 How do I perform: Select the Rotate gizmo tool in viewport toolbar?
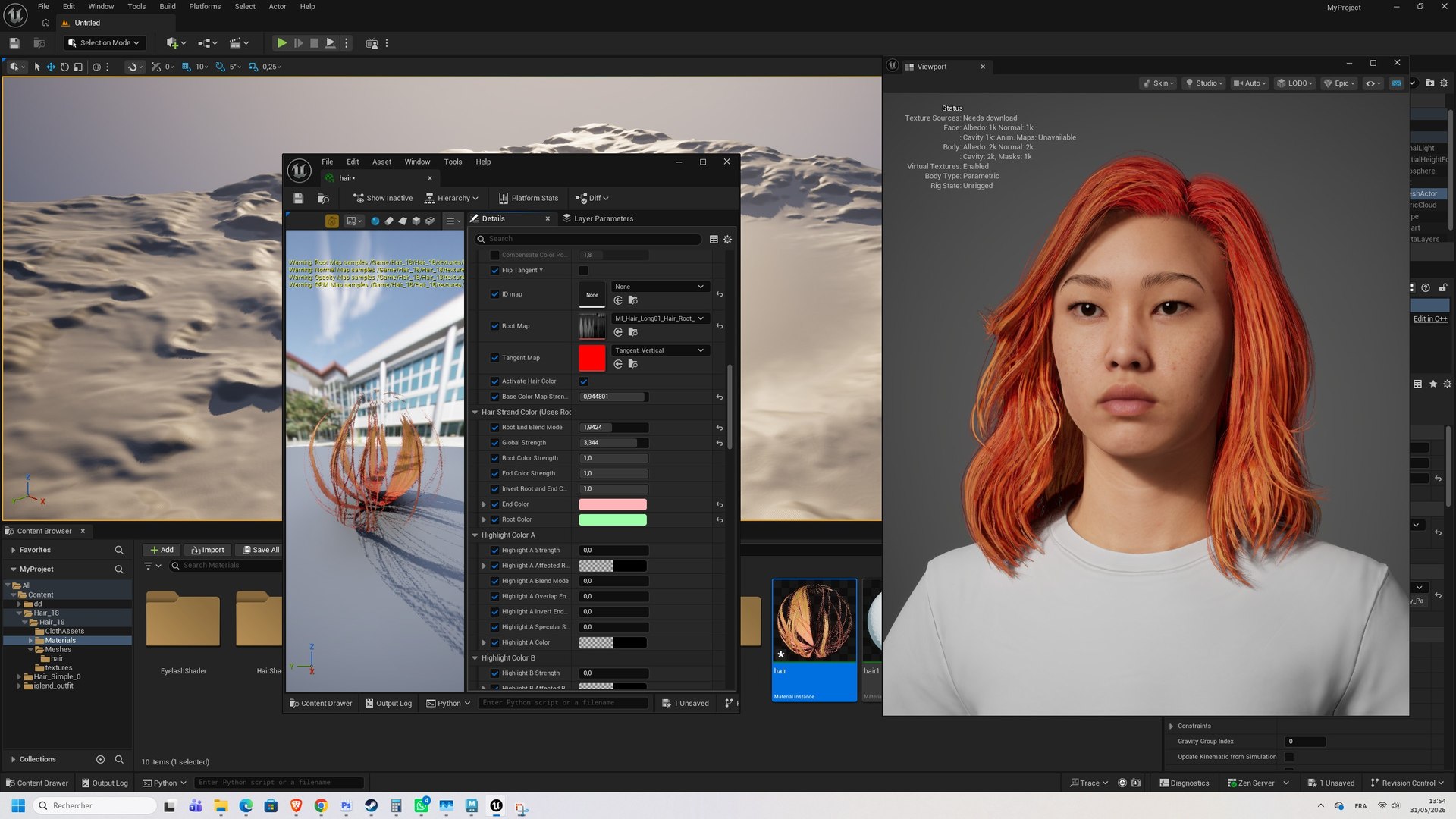64,67
